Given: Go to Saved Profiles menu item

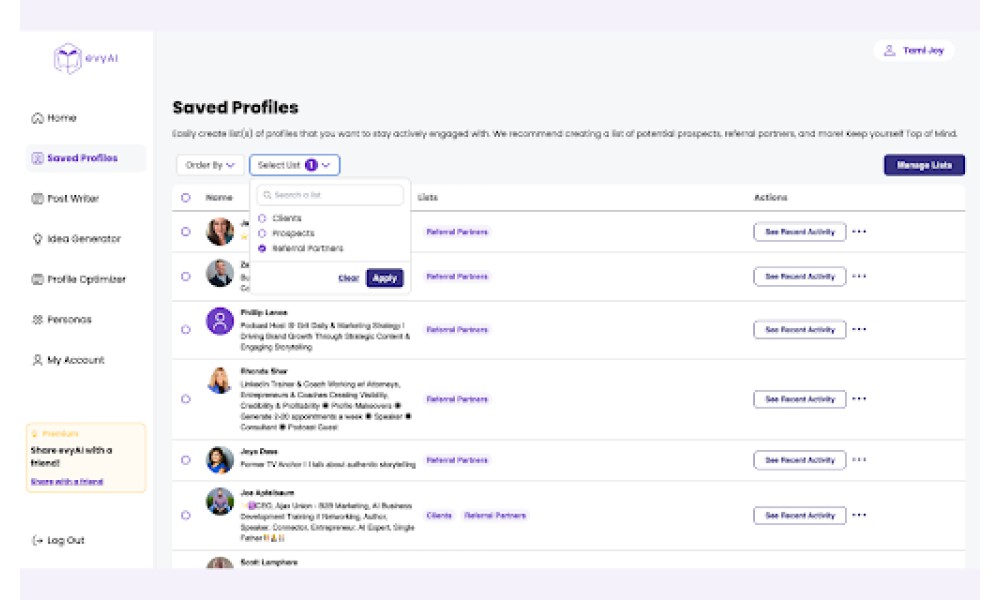Looking at the screenshot, I should tap(85, 158).
